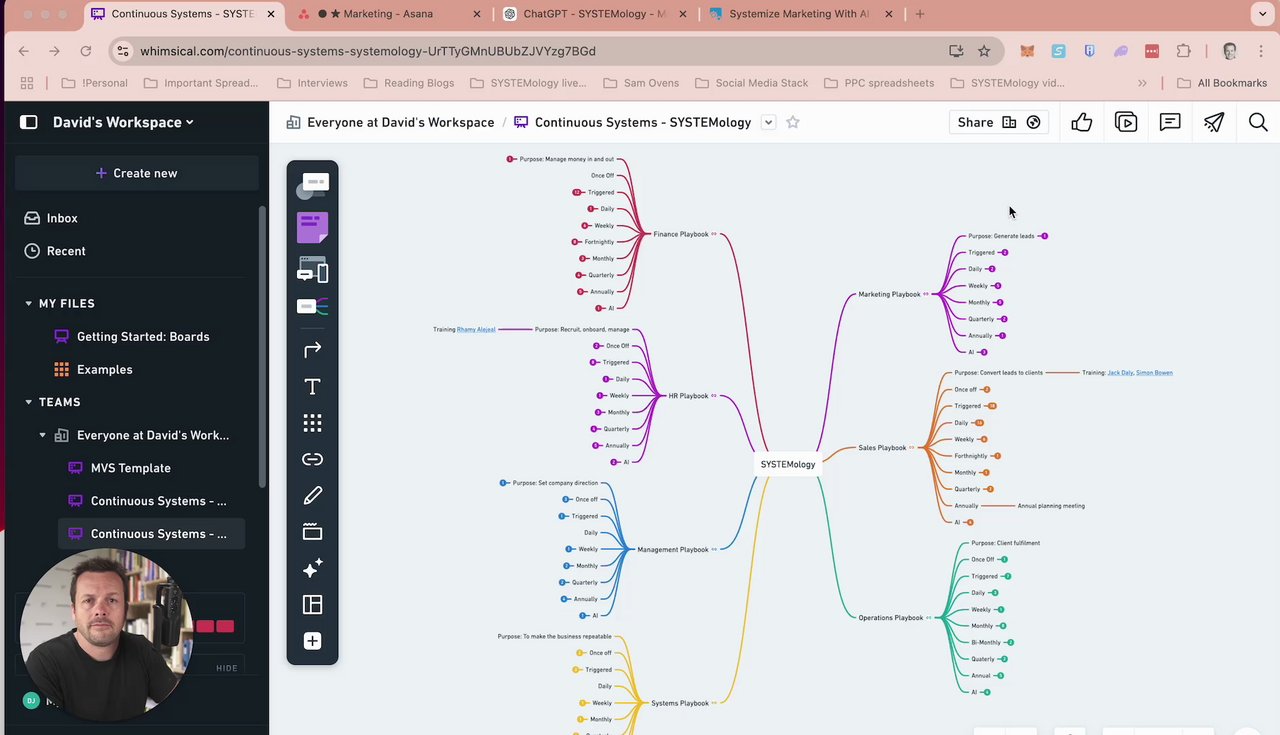This screenshot has width=1280, height=735.
Task: Select the mind map tool
Action: point(312,307)
